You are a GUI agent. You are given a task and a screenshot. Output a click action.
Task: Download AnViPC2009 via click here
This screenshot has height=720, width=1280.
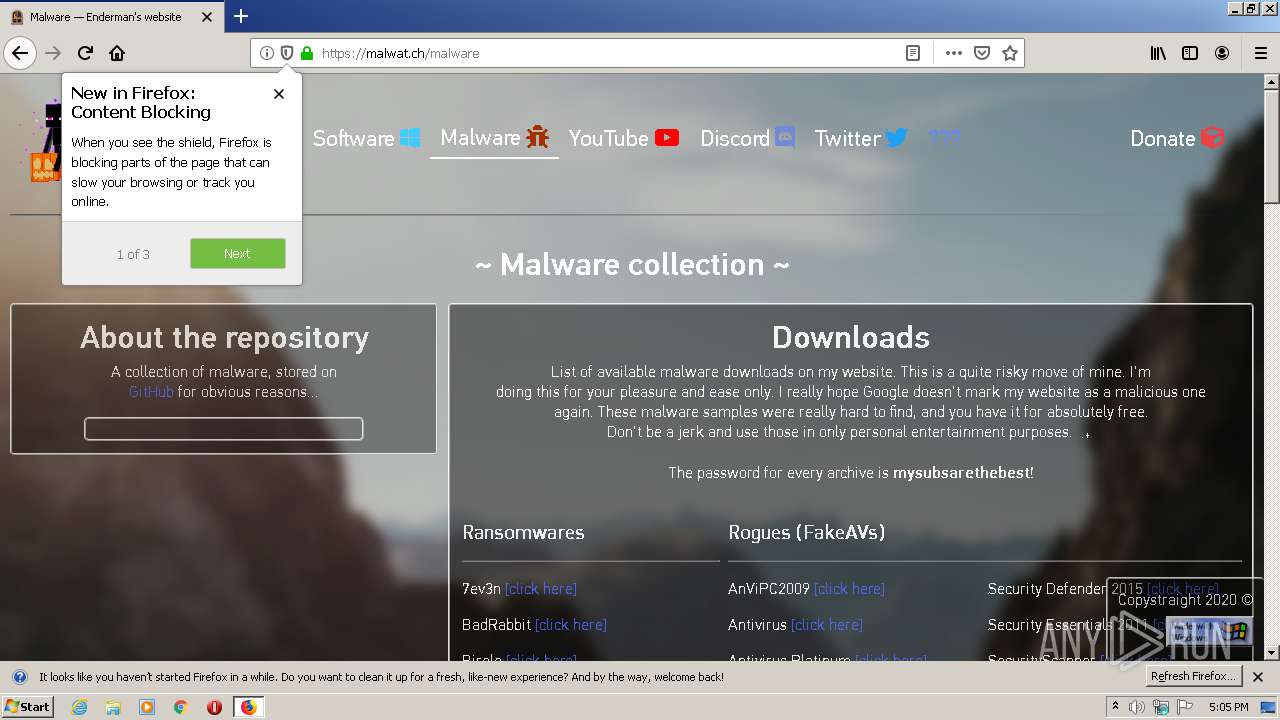[849, 589]
